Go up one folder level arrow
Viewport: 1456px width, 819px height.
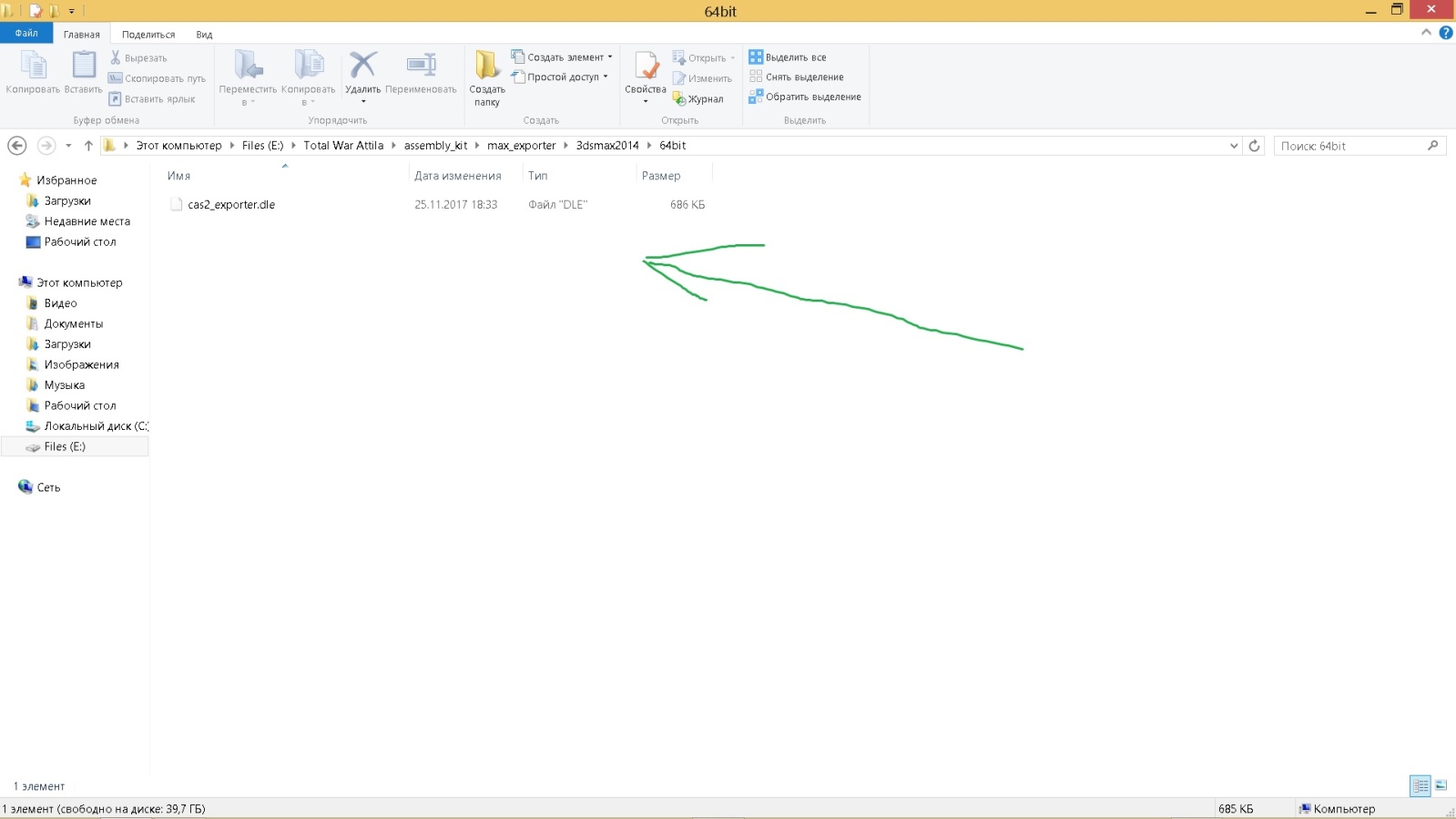(x=88, y=146)
